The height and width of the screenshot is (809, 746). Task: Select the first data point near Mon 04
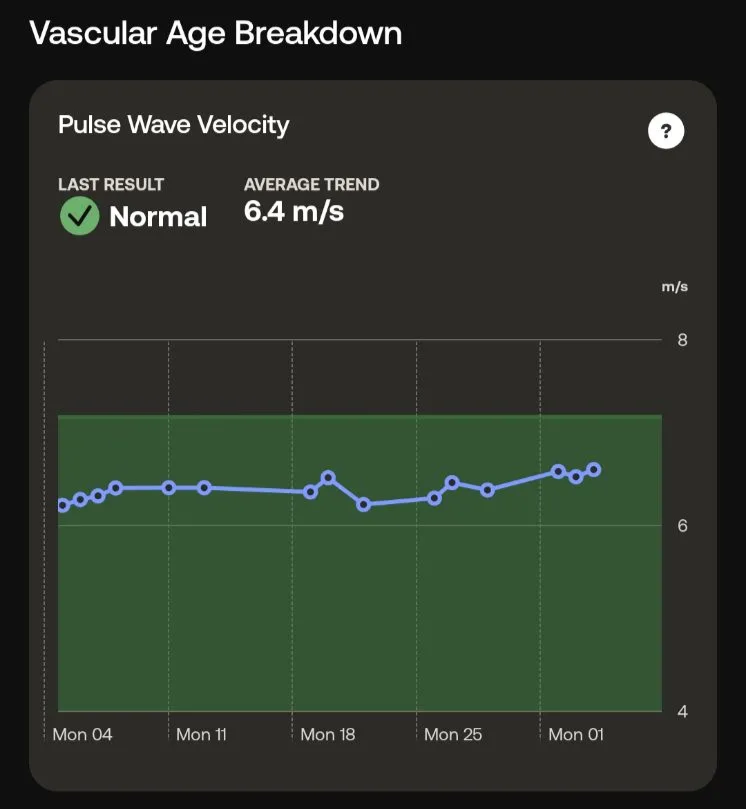[63, 505]
